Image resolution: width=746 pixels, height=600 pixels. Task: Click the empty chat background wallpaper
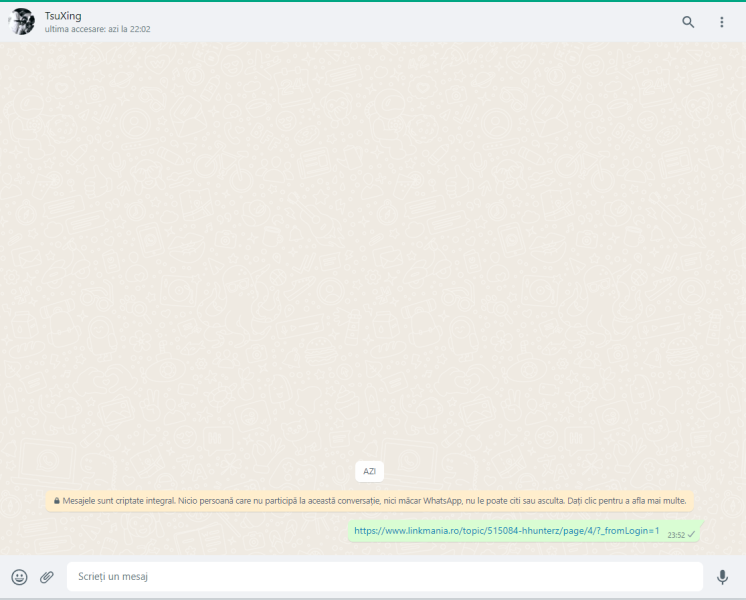pos(370,250)
